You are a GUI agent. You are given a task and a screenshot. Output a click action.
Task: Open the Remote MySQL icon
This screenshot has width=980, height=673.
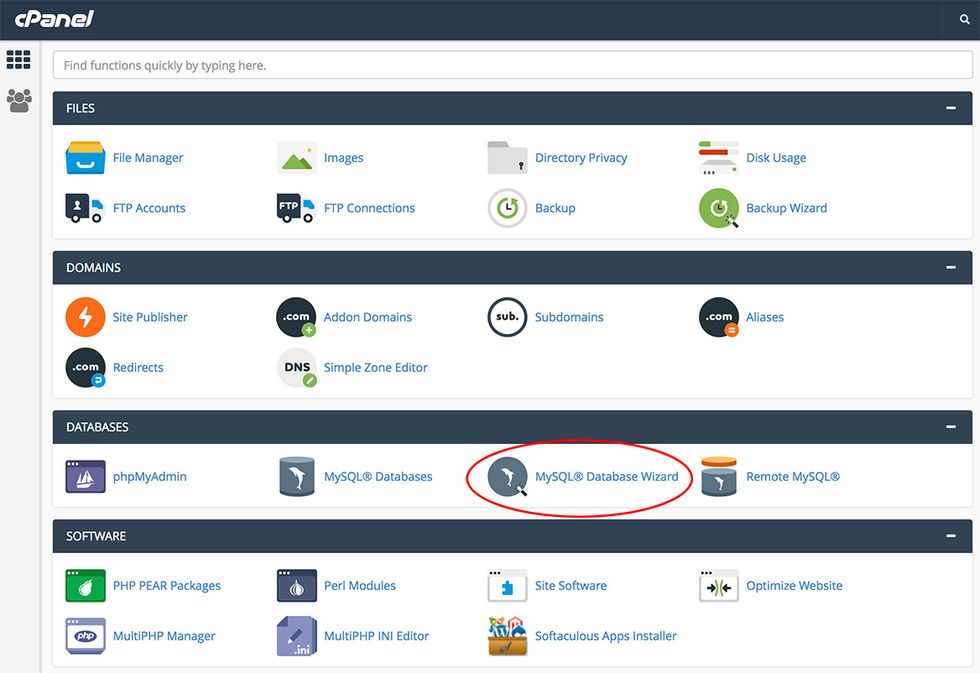pyautogui.click(x=719, y=476)
